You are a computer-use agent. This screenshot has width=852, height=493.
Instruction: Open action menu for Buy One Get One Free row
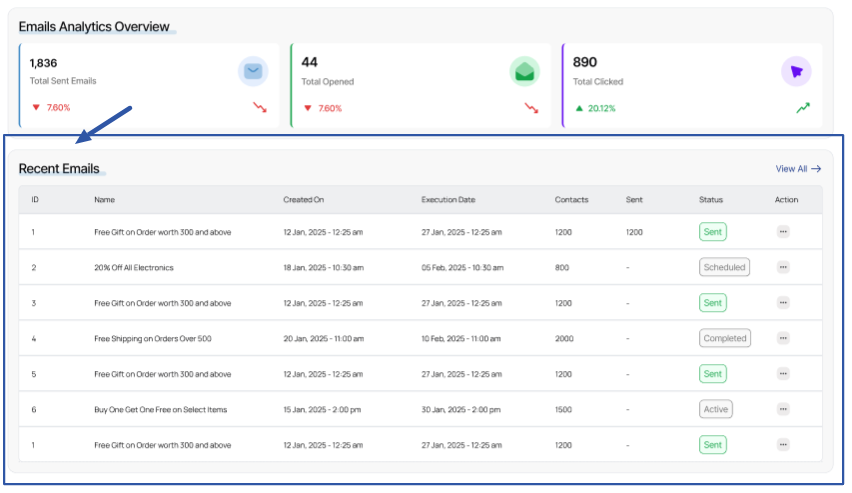[783, 409]
